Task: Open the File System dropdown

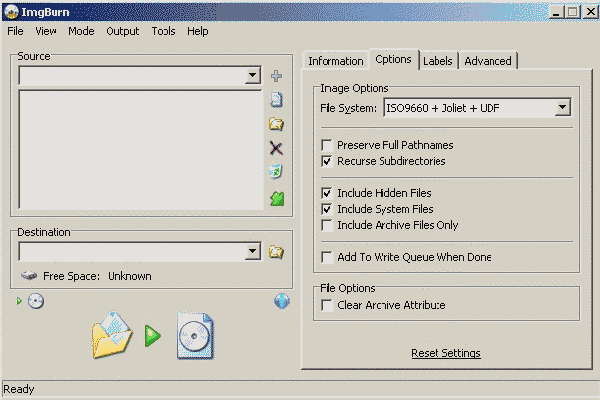Action: coord(562,107)
